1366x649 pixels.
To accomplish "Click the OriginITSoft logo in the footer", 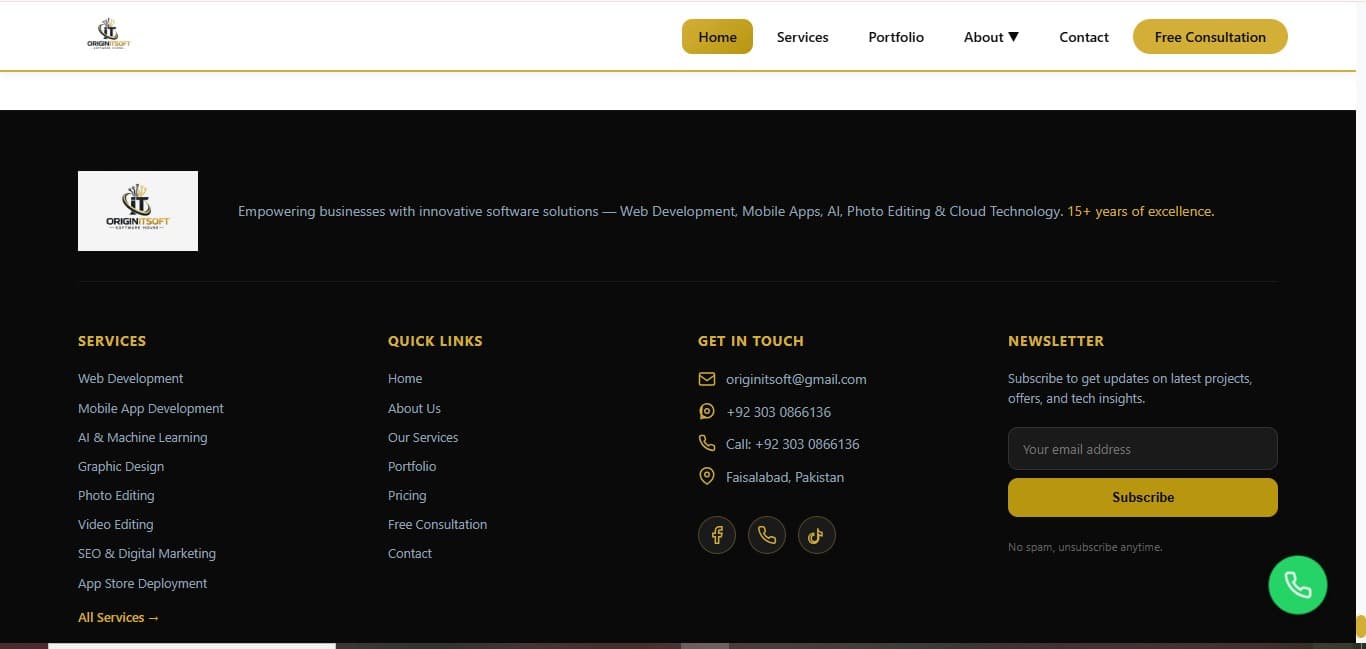I will pos(138,211).
